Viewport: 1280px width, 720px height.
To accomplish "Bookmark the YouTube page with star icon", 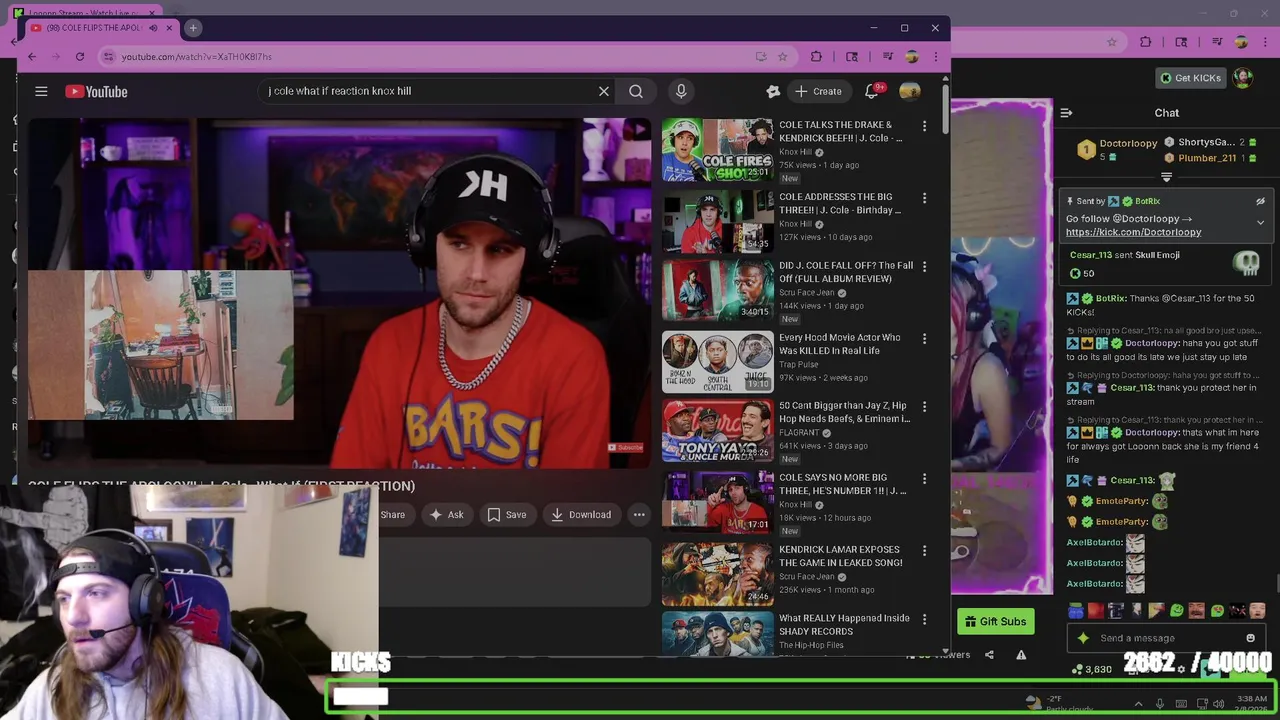I will (x=782, y=57).
